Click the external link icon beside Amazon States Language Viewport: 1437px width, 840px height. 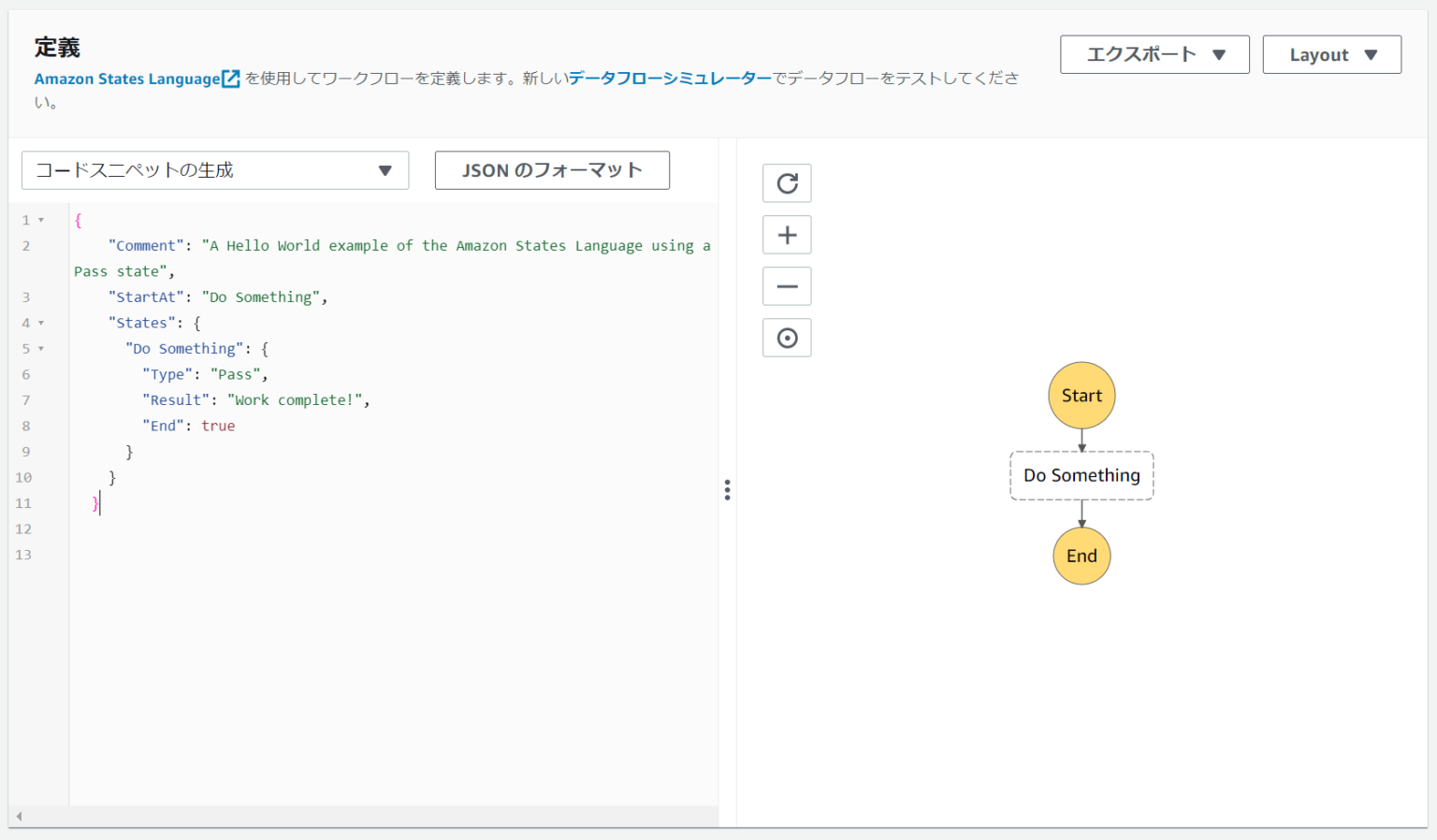tap(231, 80)
